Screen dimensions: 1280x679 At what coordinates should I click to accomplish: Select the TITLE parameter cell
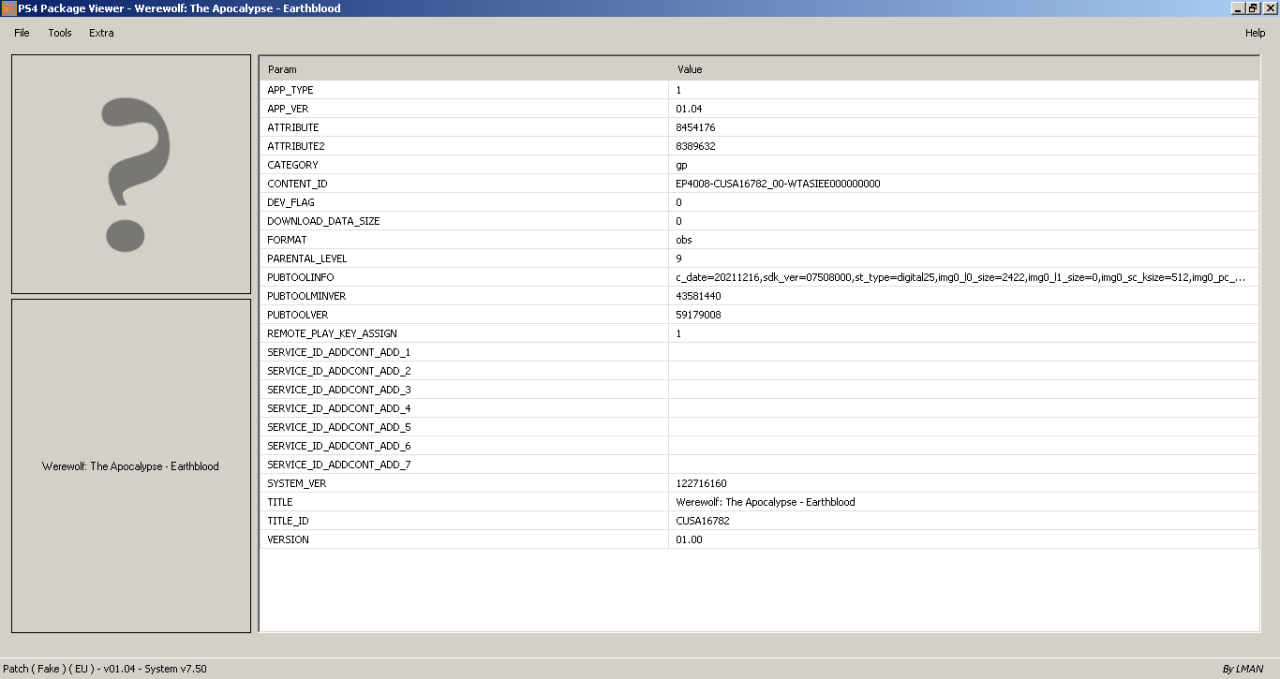point(464,502)
